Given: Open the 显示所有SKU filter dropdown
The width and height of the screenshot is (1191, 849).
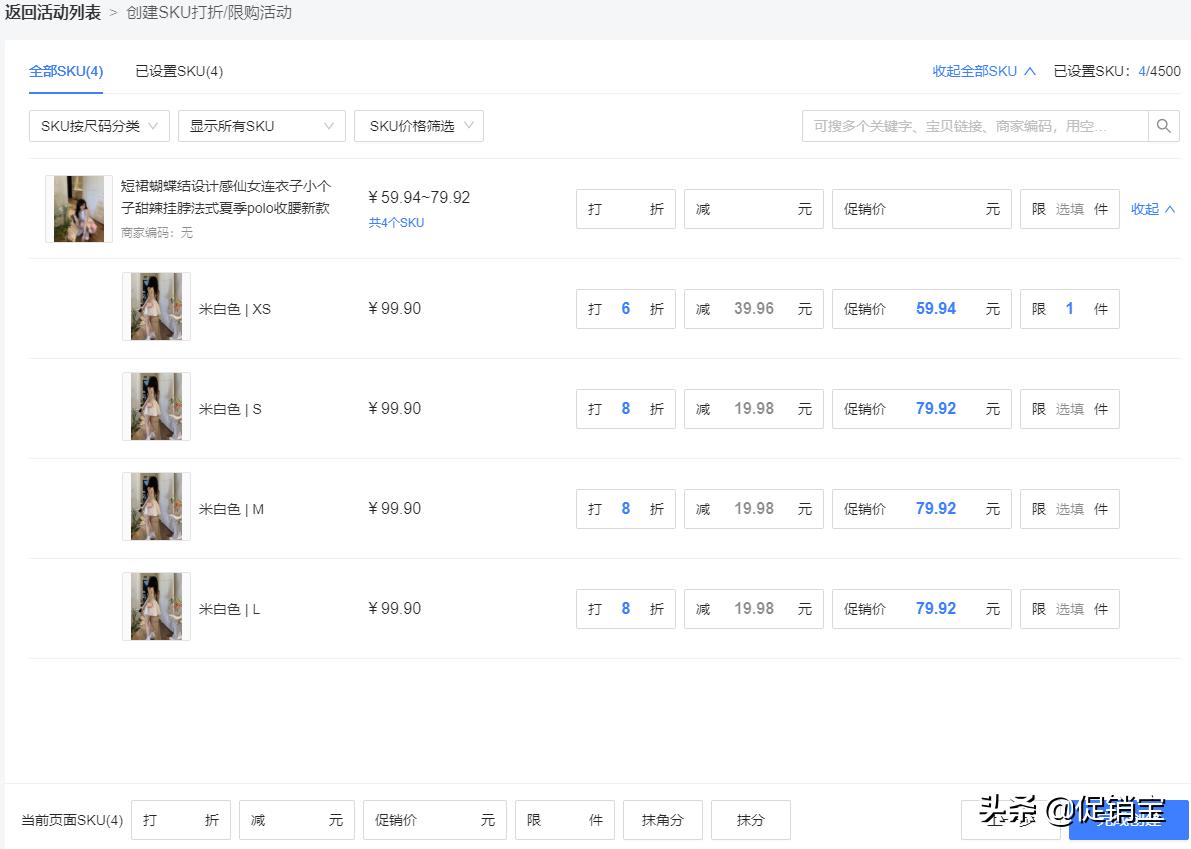Looking at the screenshot, I should tap(261, 126).
